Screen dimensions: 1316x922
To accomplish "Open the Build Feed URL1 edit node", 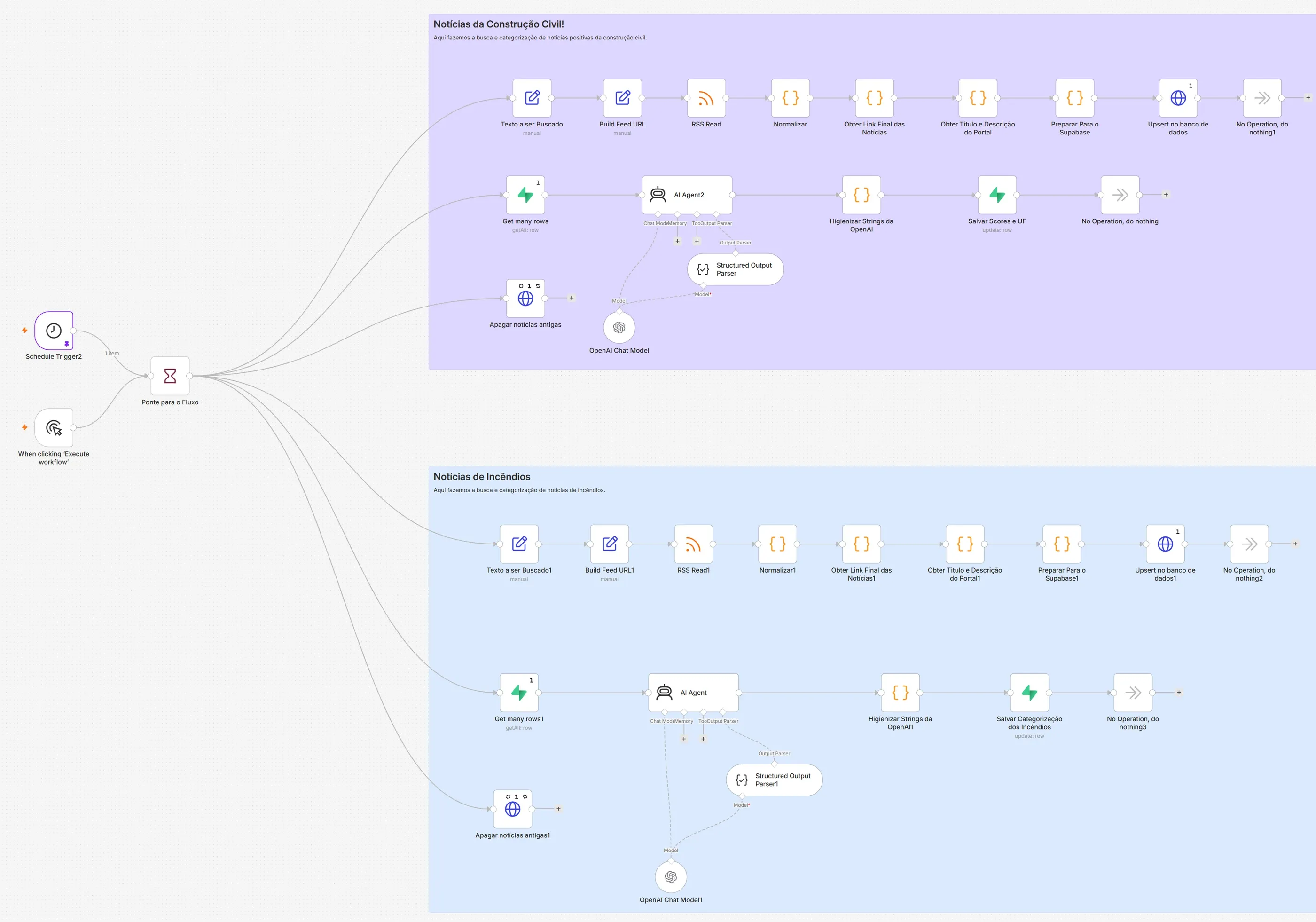I will pos(610,544).
